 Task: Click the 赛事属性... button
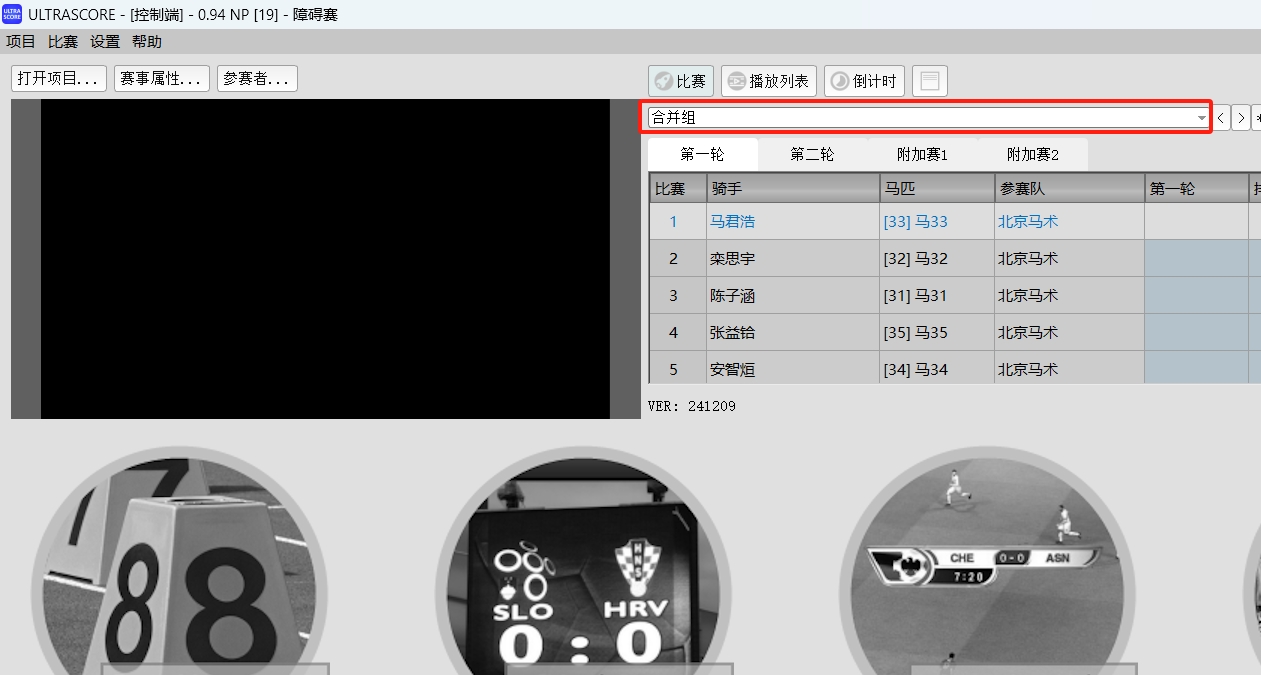point(162,79)
